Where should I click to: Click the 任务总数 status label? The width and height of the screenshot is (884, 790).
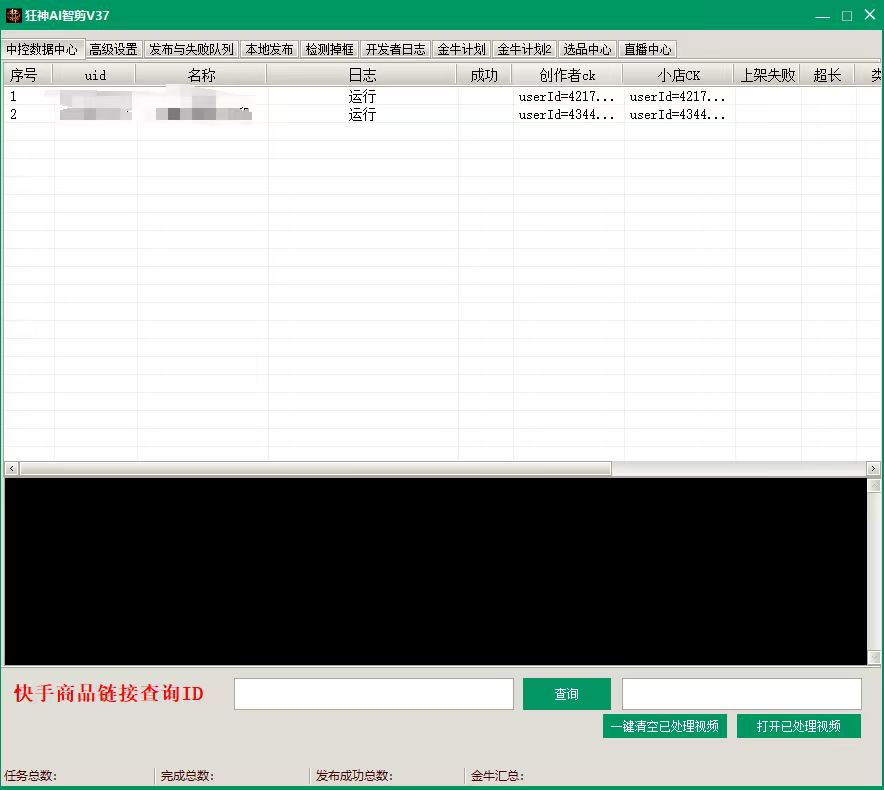(x=30, y=776)
